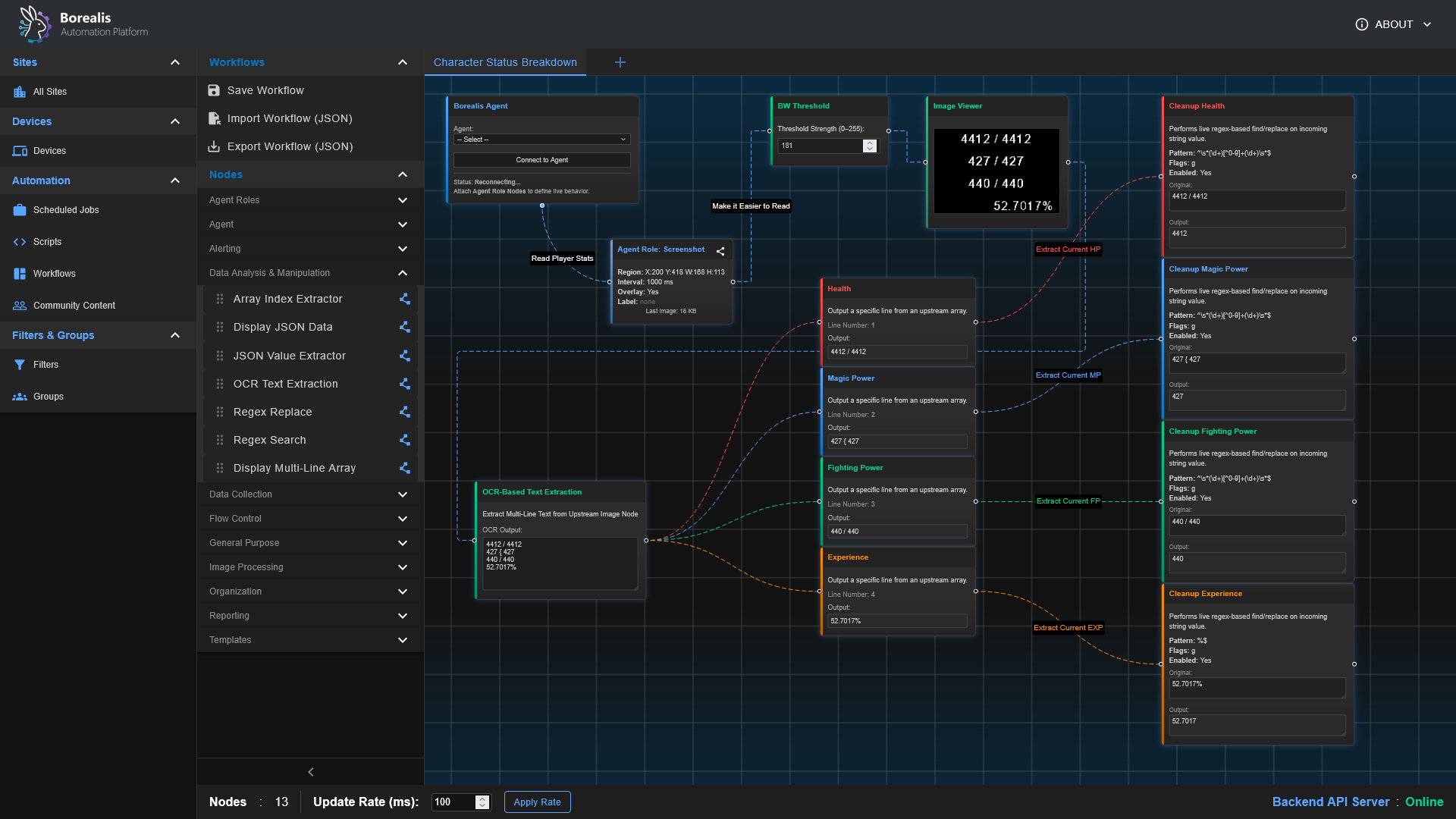The width and height of the screenshot is (1456, 819).
Task: Select the Scripts icon in the sidebar
Action: click(x=18, y=242)
